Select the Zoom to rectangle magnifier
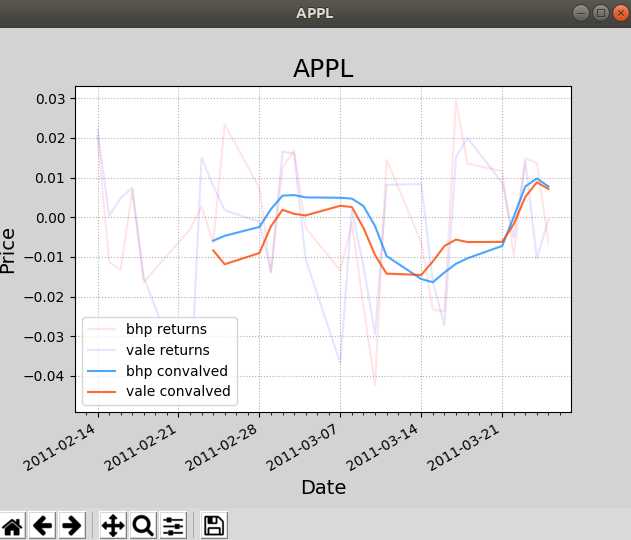The width and height of the screenshot is (631, 540). pyautogui.click(x=143, y=526)
